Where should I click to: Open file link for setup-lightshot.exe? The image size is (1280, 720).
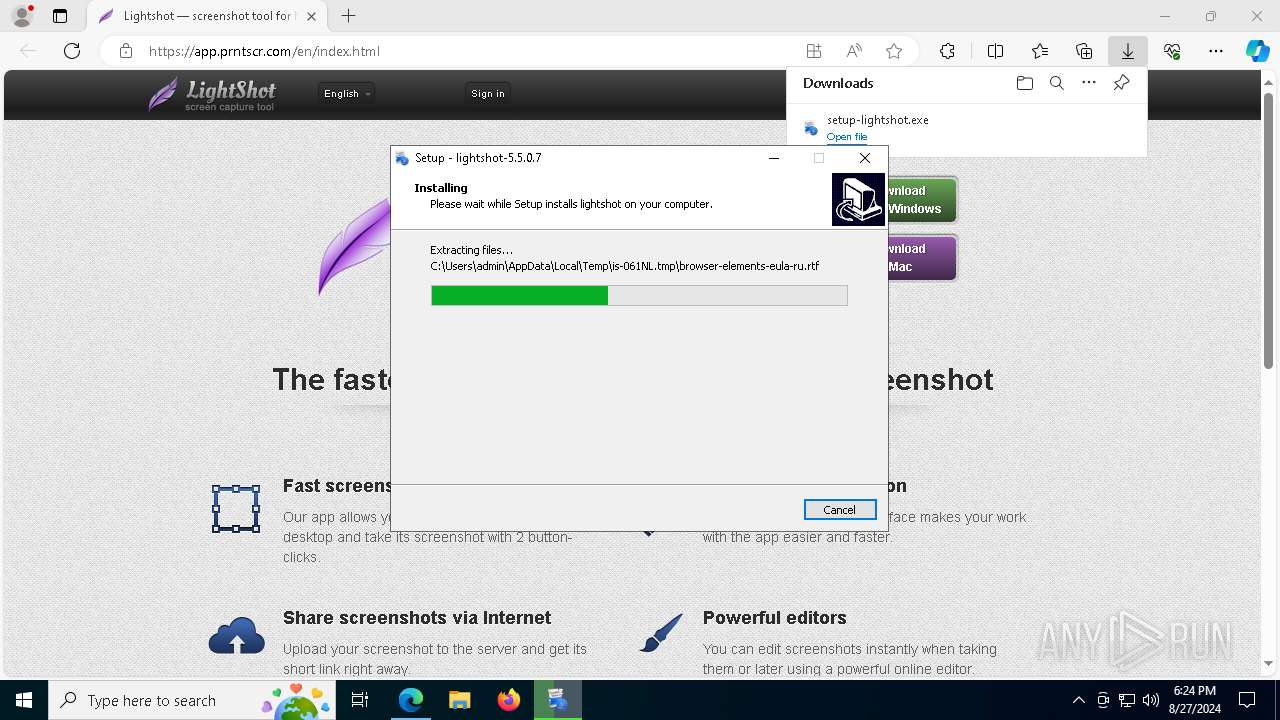[x=847, y=137]
